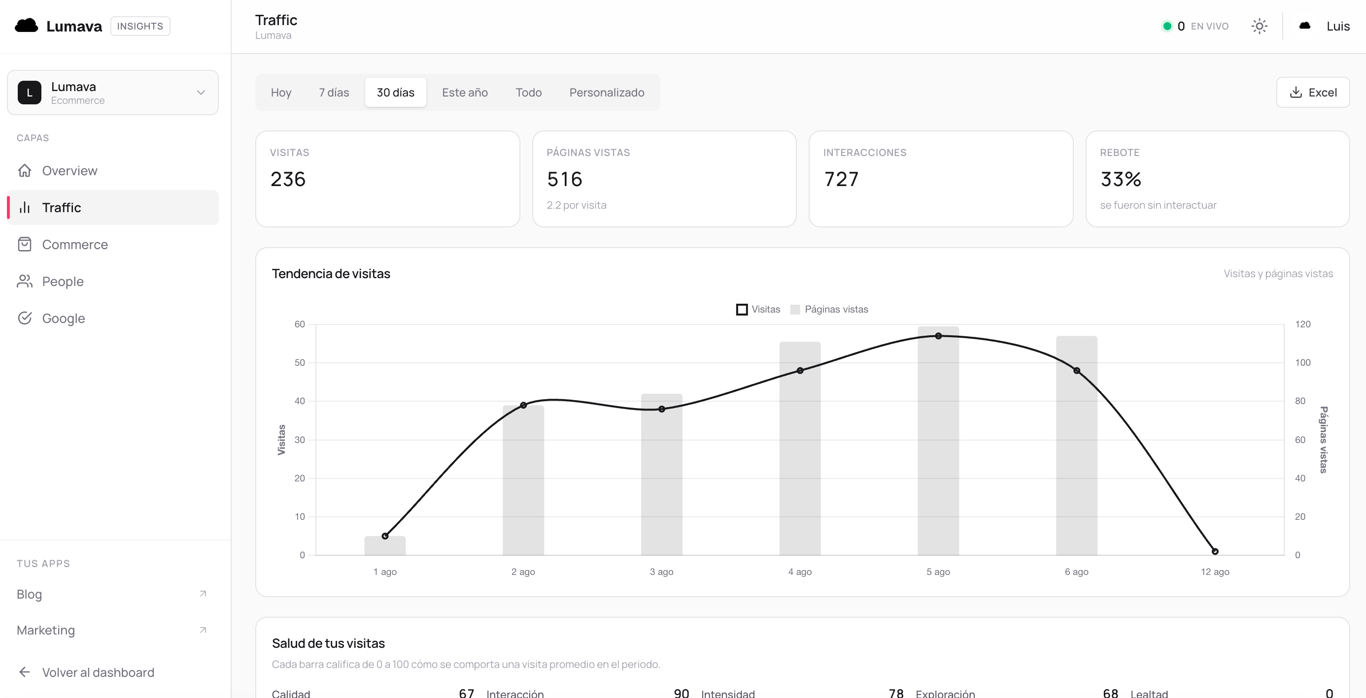Click the Traffic bar-chart icon
The image size is (1366, 698).
pyautogui.click(x=25, y=208)
